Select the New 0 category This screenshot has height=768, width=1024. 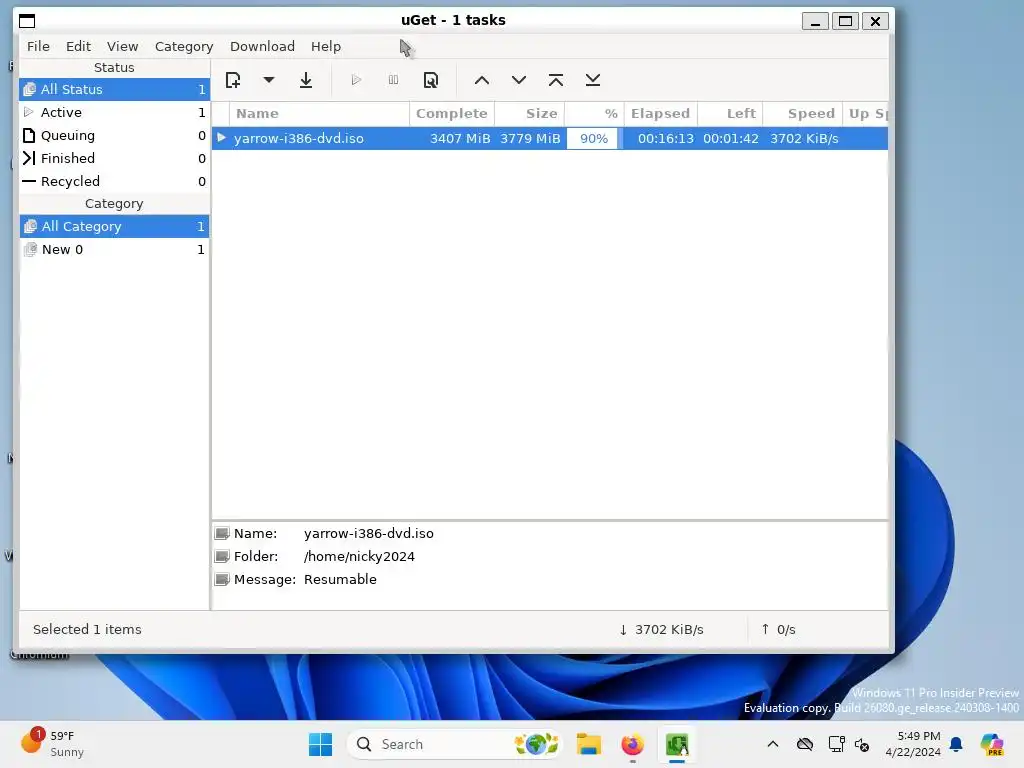114,249
